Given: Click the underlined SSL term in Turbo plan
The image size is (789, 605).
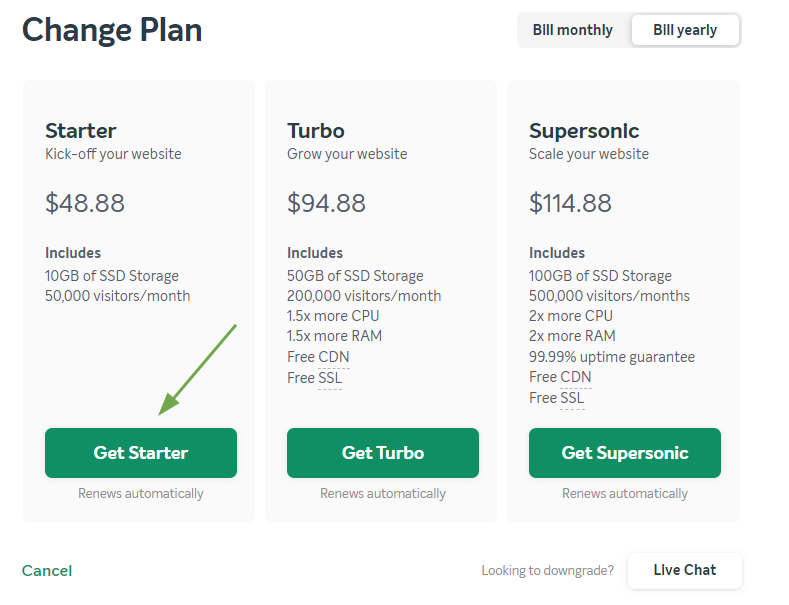Looking at the screenshot, I should pos(330,377).
